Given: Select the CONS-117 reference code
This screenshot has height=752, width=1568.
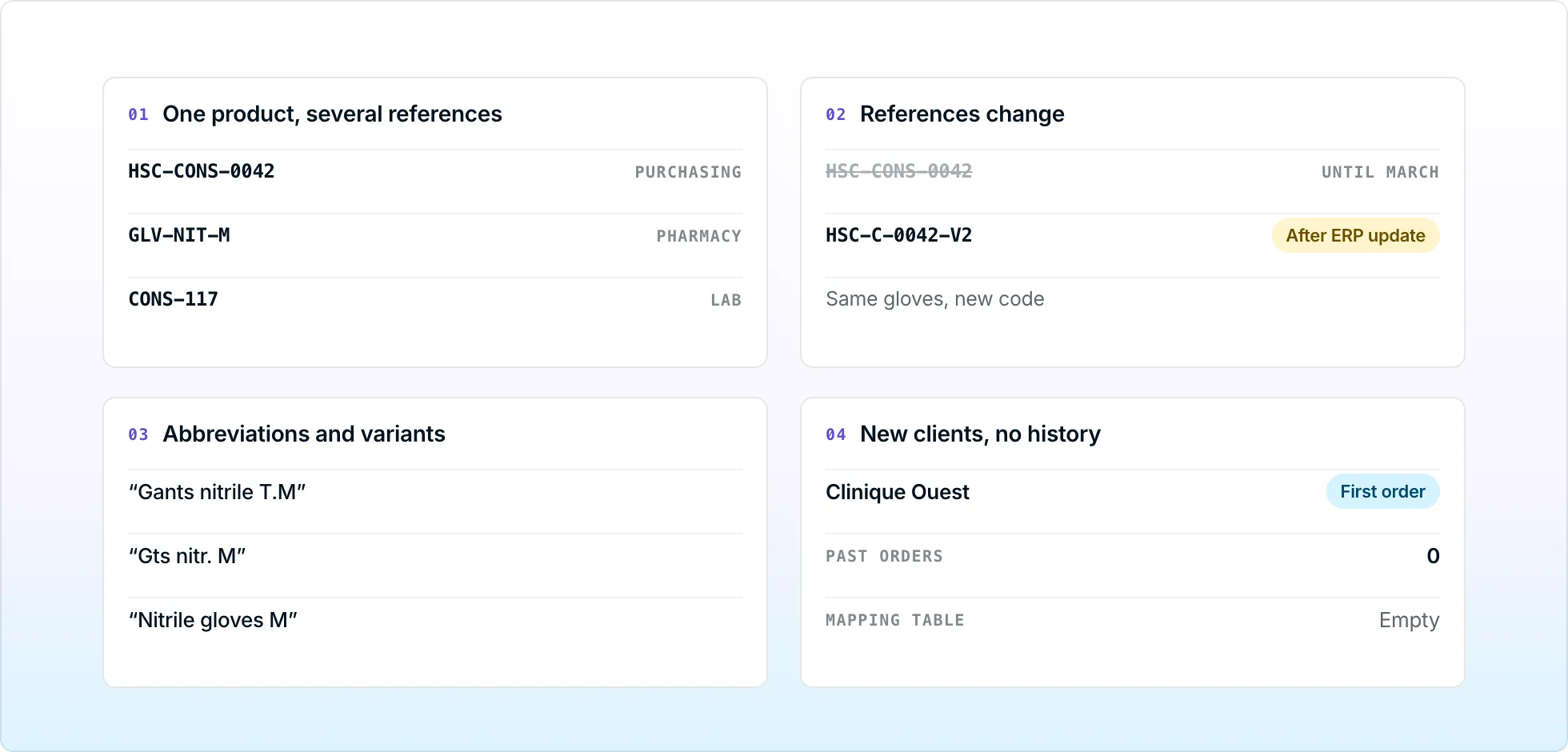Looking at the screenshot, I should [x=174, y=299].
